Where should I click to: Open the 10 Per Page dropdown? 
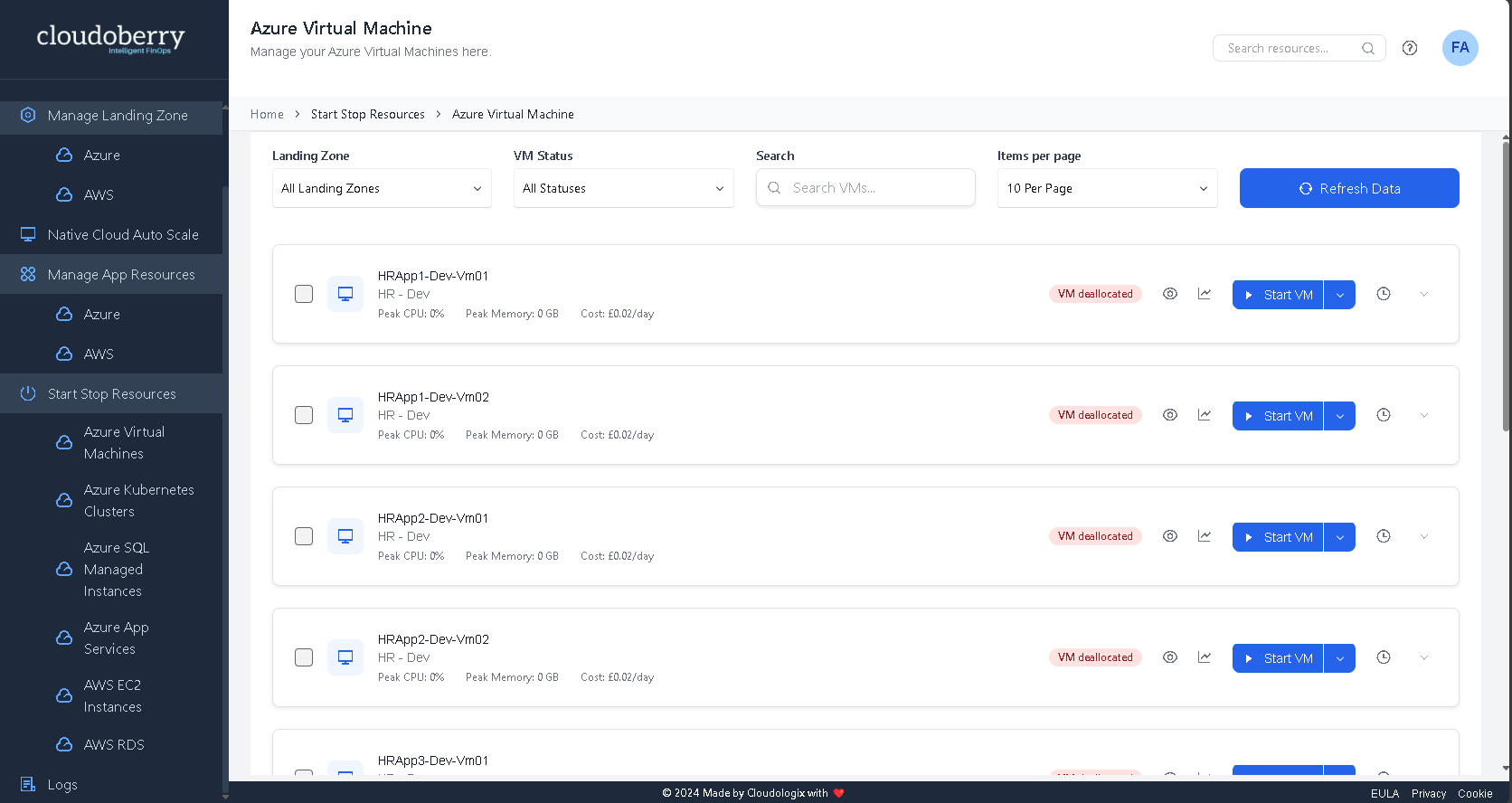pyautogui.click(x=1107, y=188)
